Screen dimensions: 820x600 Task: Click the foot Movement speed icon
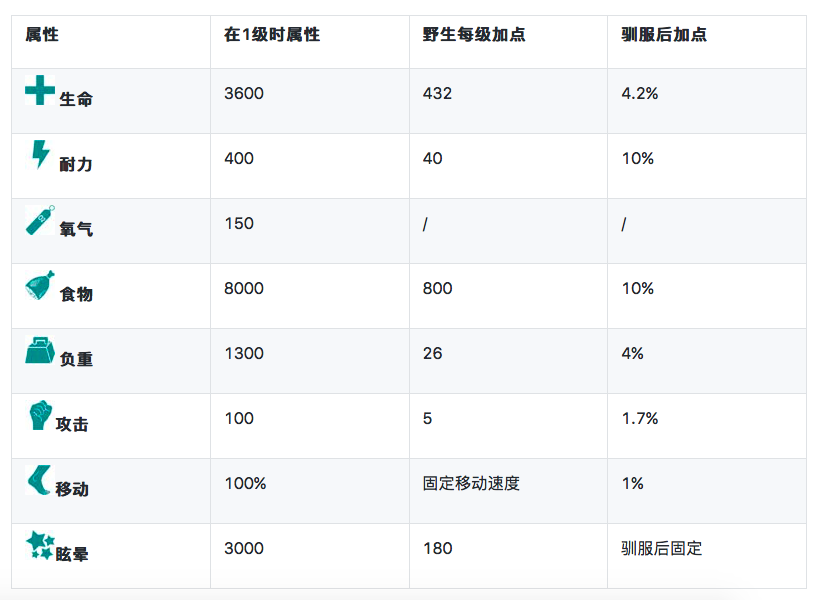(x=39, y=480)
